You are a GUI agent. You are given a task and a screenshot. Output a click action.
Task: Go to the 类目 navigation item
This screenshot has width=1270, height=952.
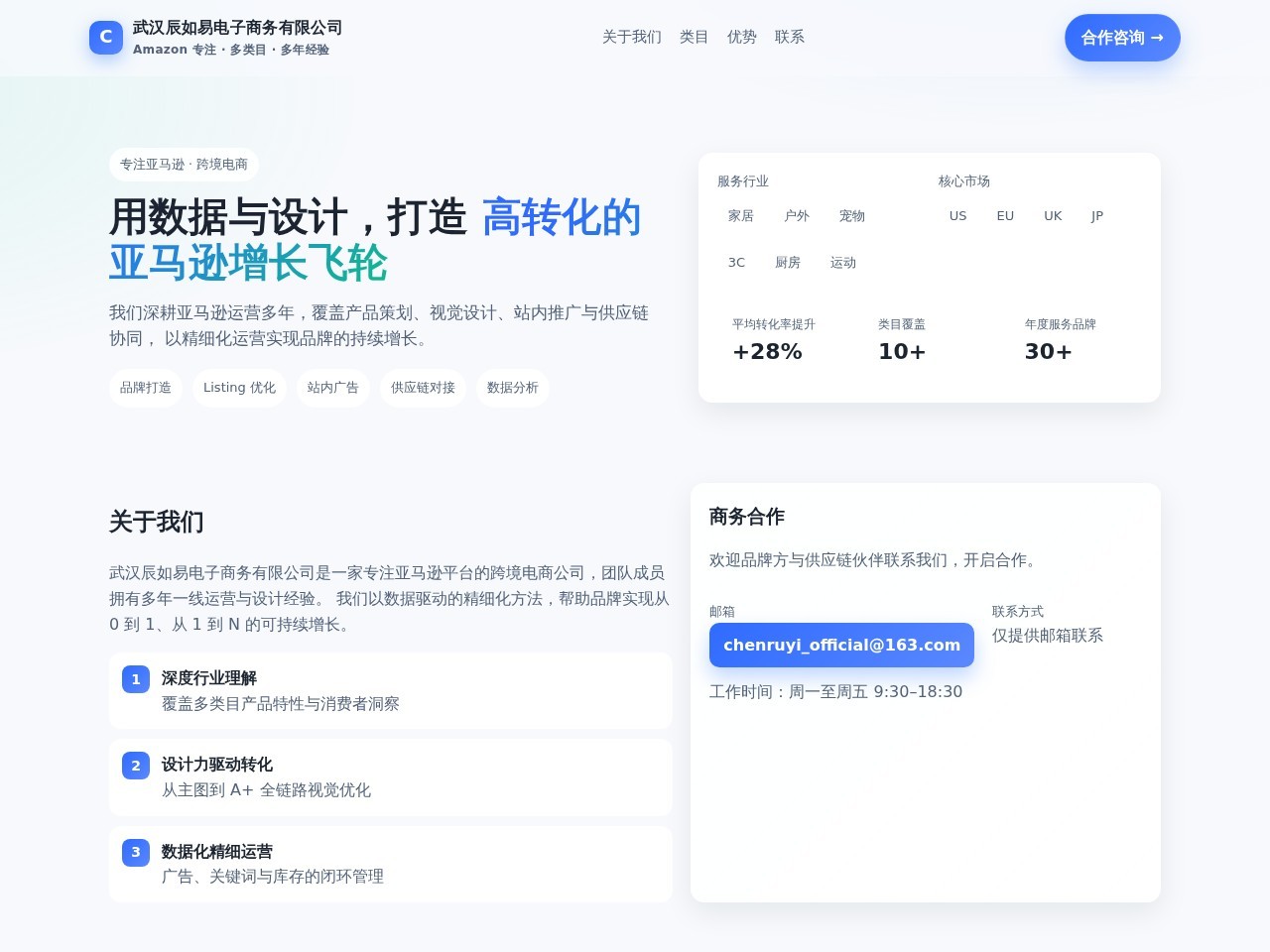coord(694,37)
